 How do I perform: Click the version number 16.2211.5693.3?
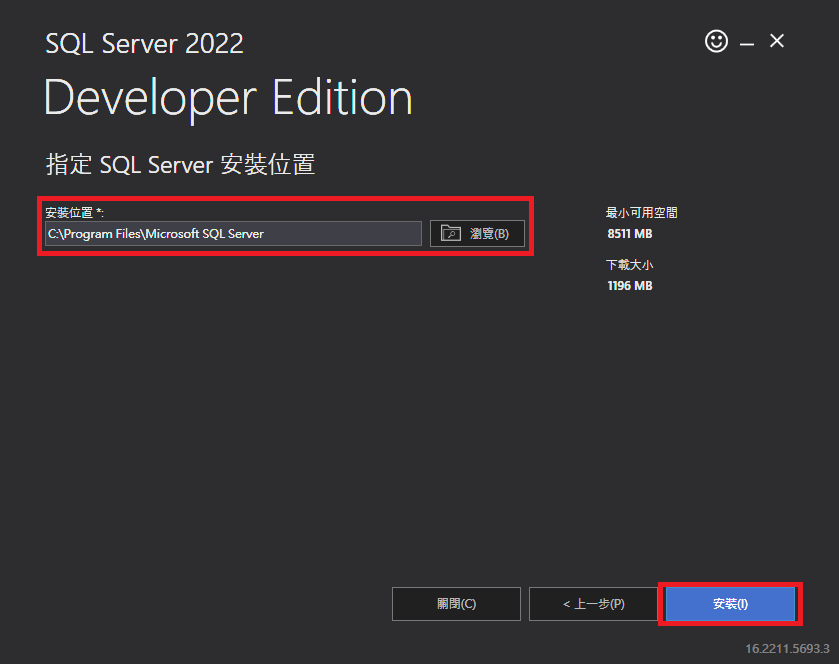pos(787,648)
